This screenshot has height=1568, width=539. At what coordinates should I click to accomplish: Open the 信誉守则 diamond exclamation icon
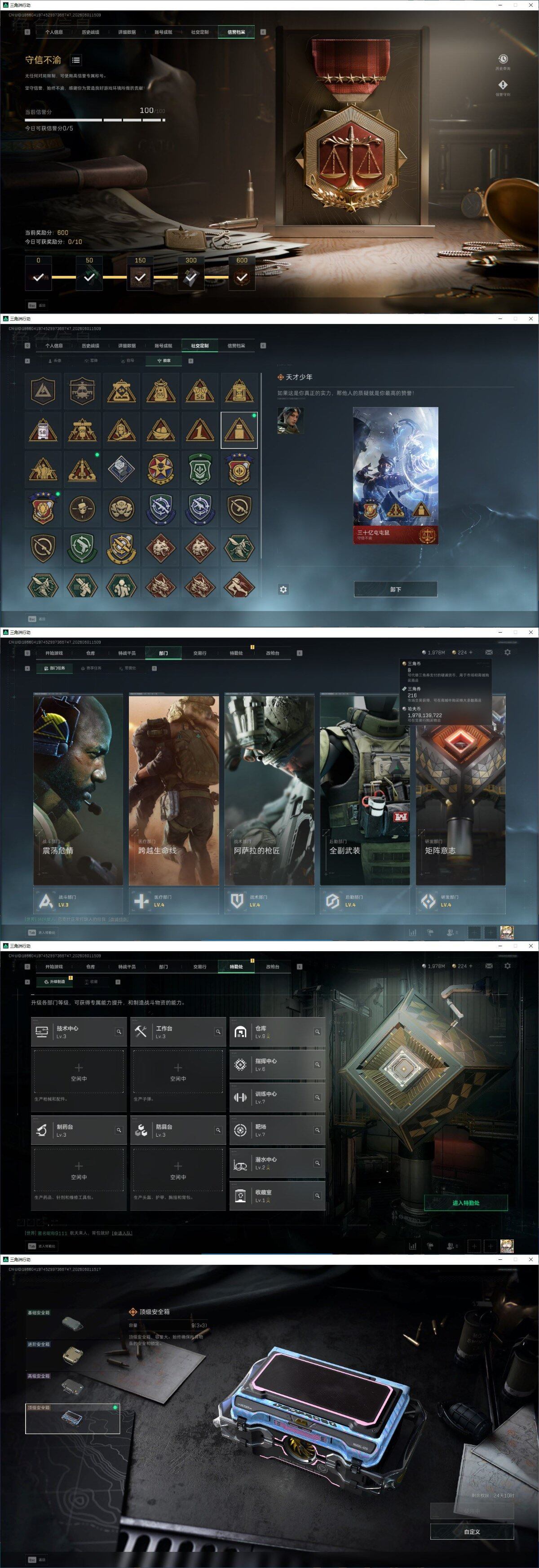point(503,85)
